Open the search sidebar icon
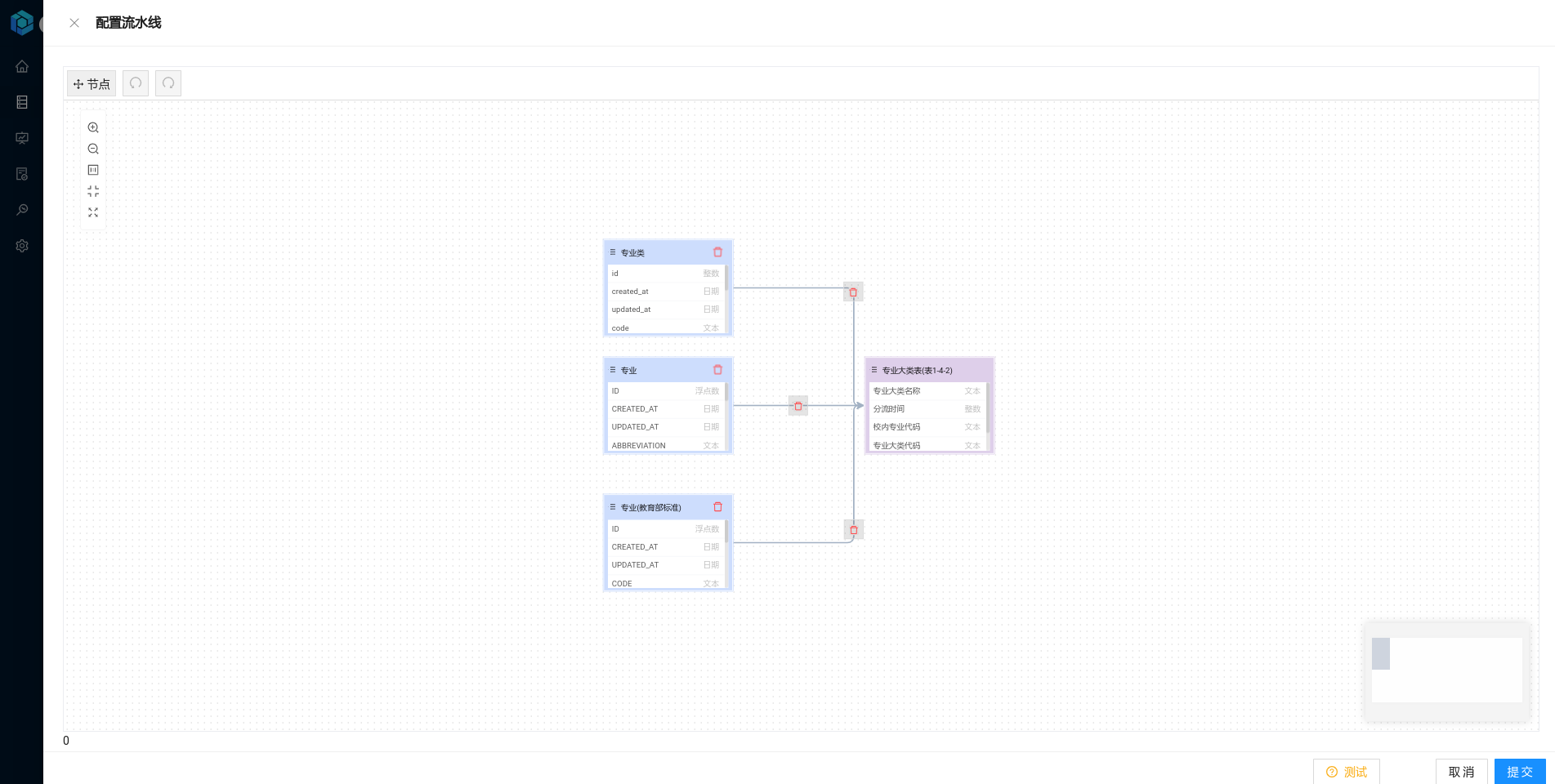This screenshot has height=784, width=1555. (x=22, y=210)
